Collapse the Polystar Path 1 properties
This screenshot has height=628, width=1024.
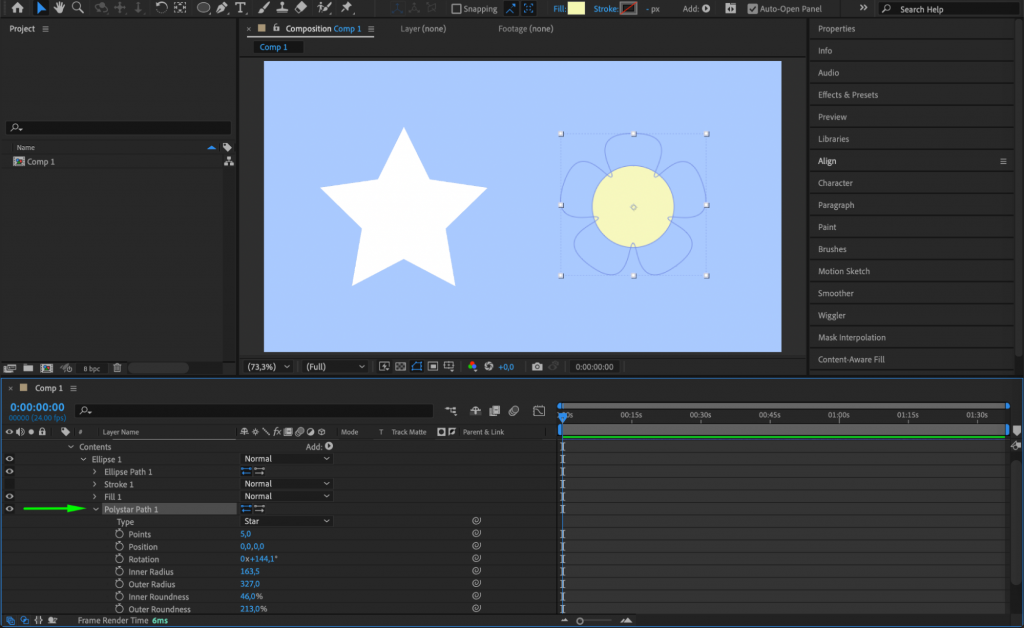pyautogui.click(x=97, y=508)
